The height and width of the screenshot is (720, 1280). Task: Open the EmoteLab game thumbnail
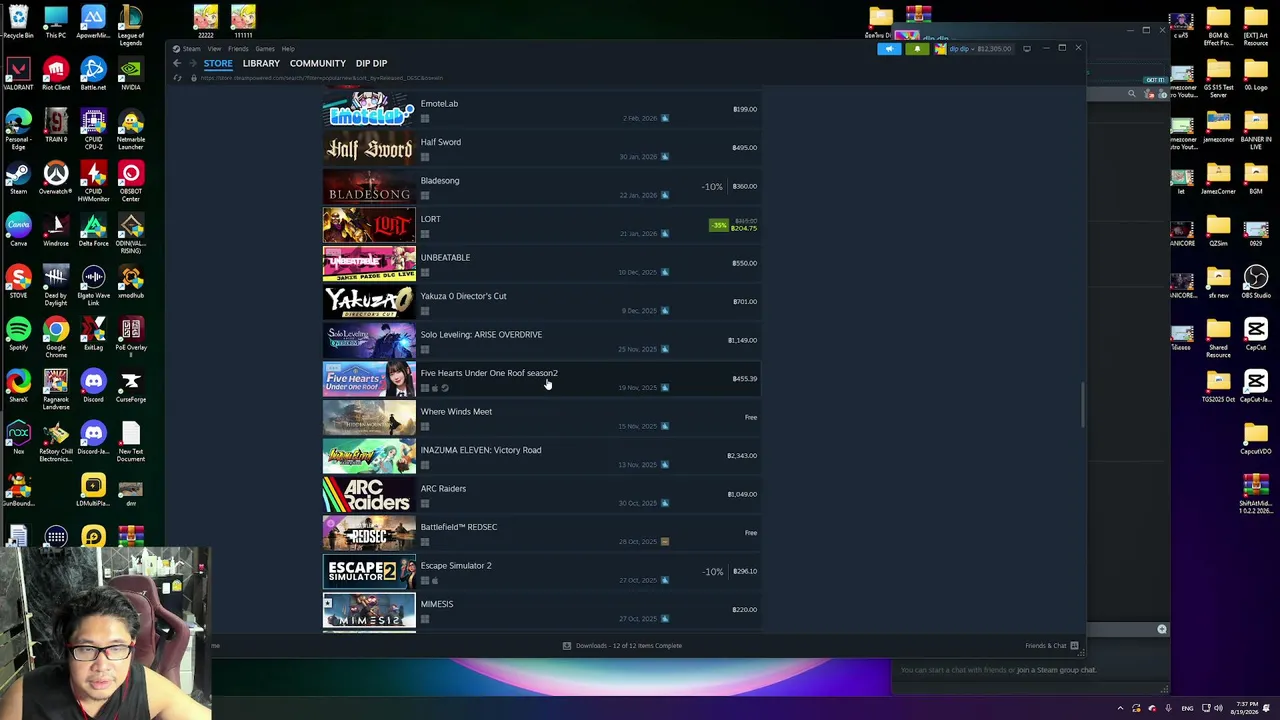click(369, 109)
